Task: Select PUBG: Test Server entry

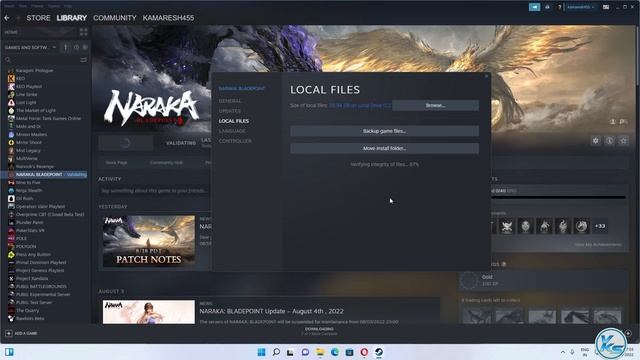Action: click(34, 302)
